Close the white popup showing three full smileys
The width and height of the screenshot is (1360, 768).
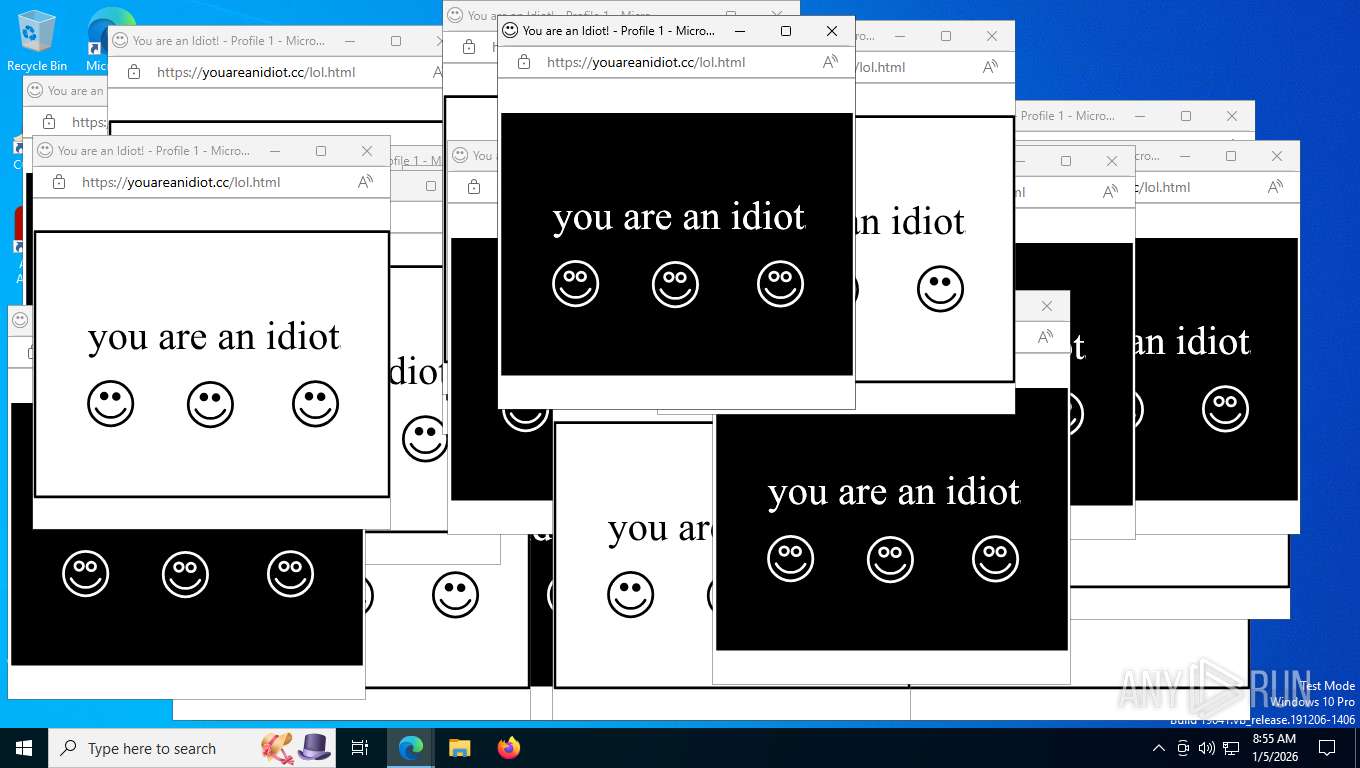pyautogui.click(x=367, y=151)
